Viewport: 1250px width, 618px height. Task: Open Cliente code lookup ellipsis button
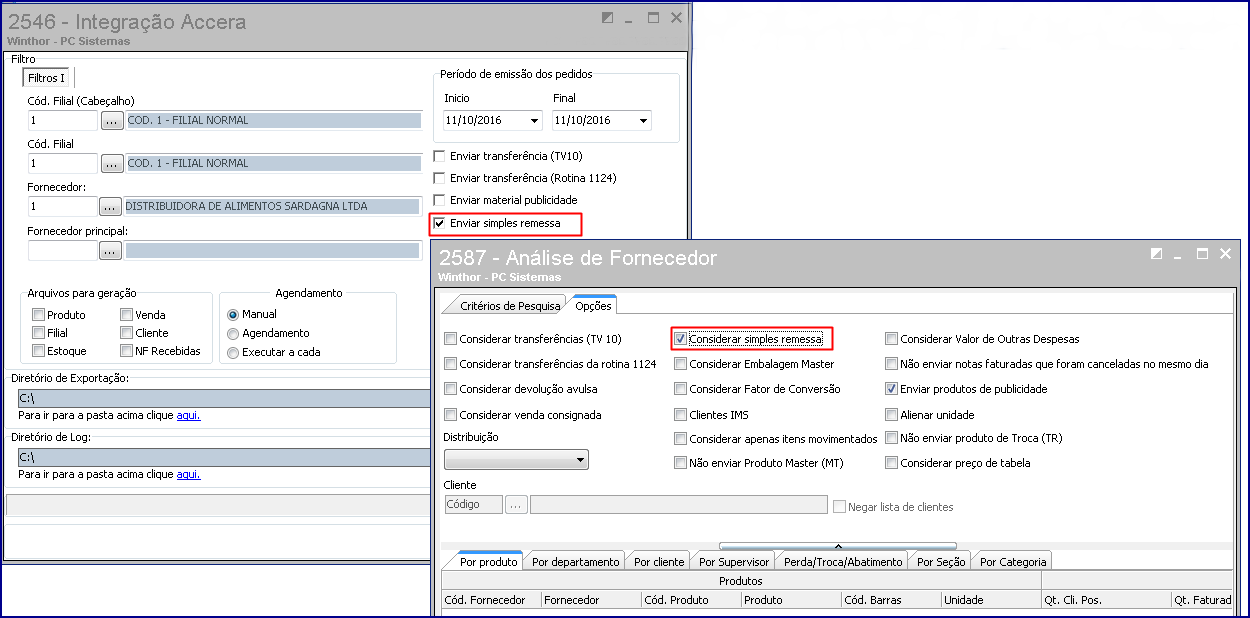516,505
